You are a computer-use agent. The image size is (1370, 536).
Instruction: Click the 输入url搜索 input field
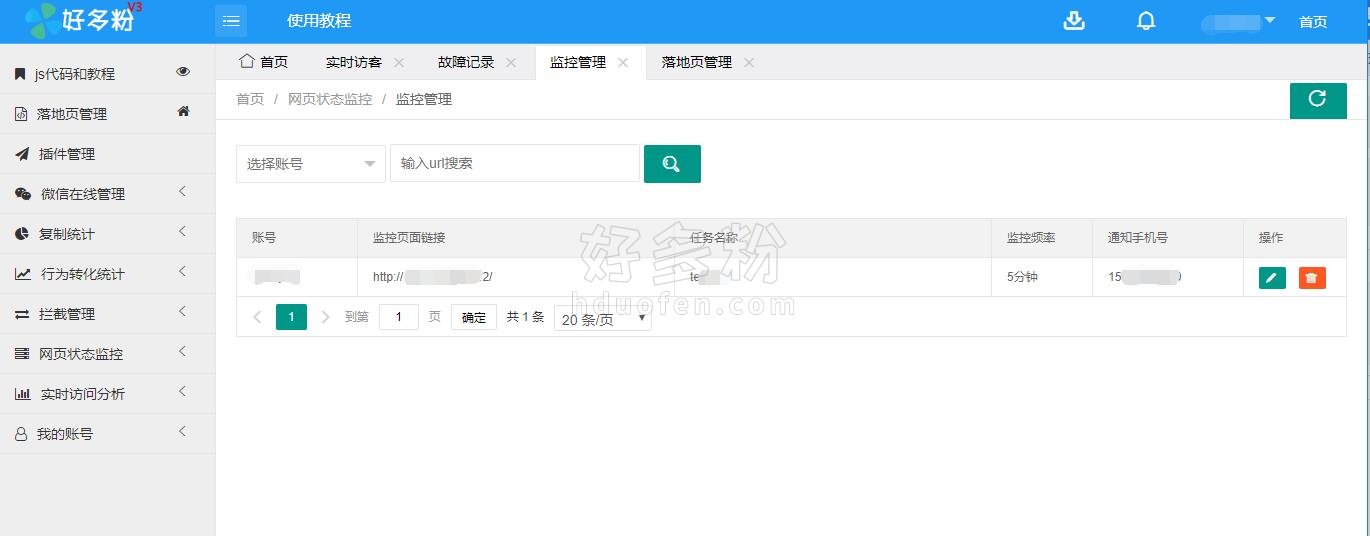pyautogui.click(x=514, y=164)
